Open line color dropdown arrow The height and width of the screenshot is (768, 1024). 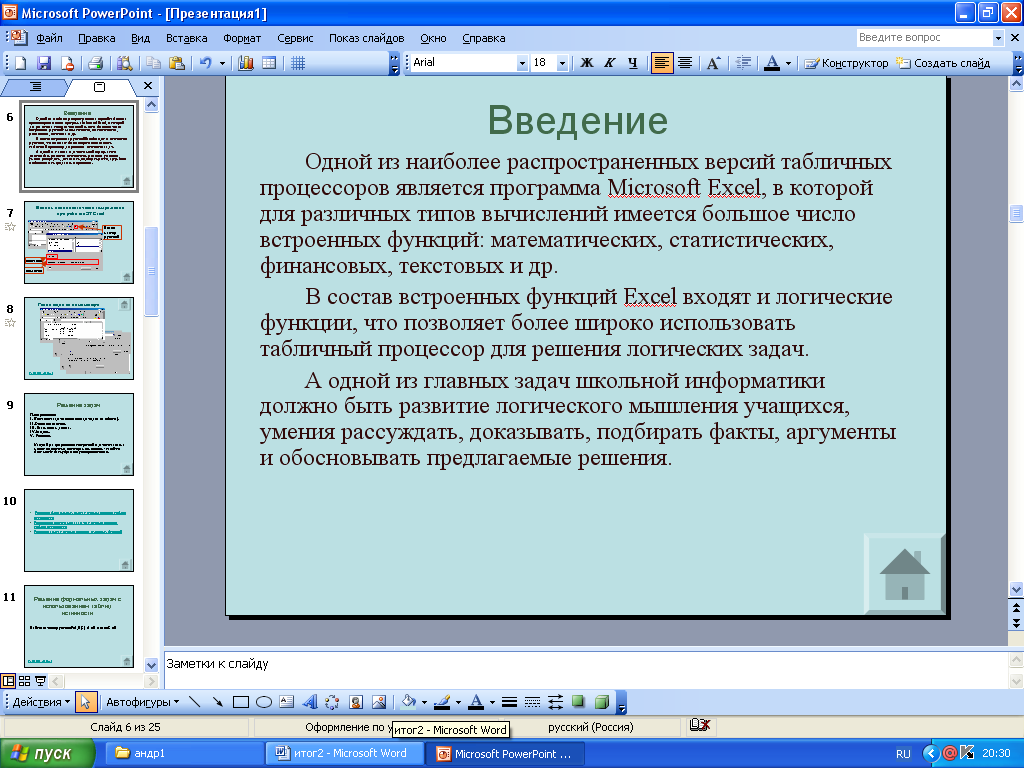[x=458, y=702]
